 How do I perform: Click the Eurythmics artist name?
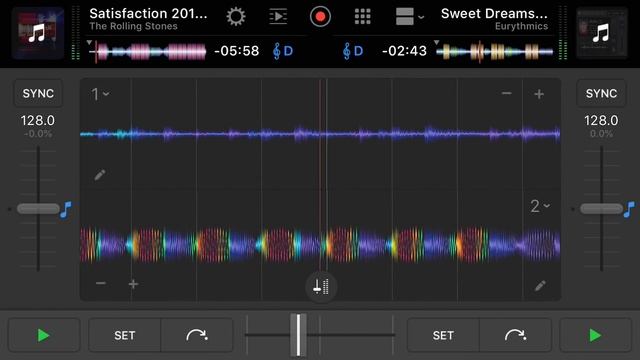click(522, 27)
